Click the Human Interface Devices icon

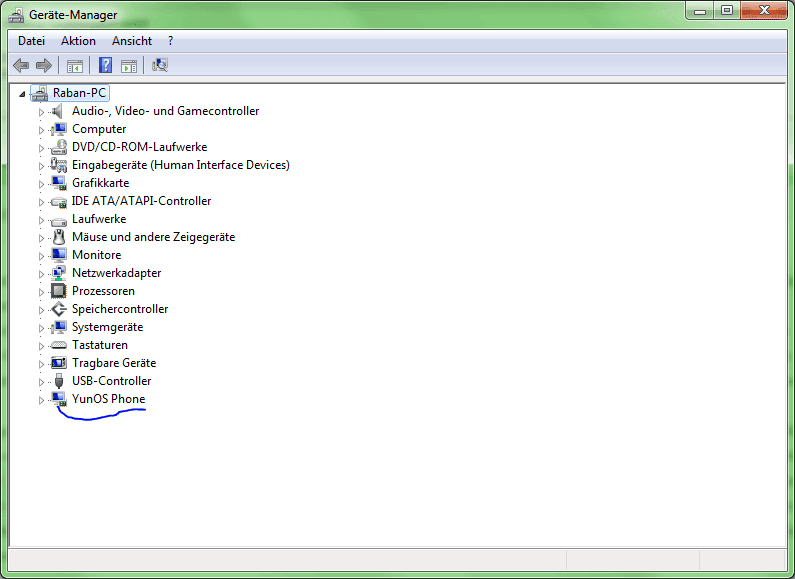click(x=59, y=165)
